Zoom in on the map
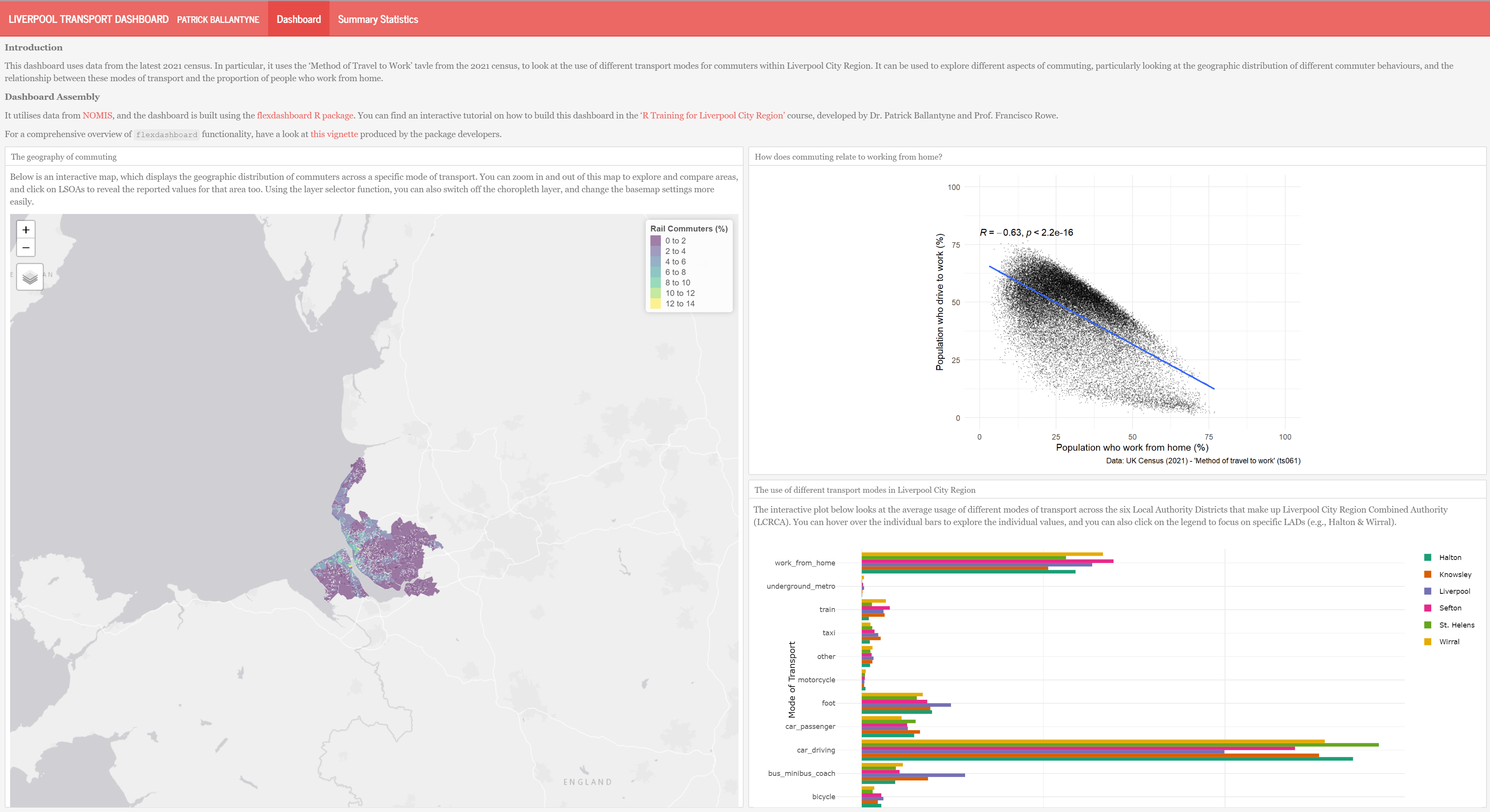Image resolution: width=1490 pixels, height=812 pixels. (26, 230)
